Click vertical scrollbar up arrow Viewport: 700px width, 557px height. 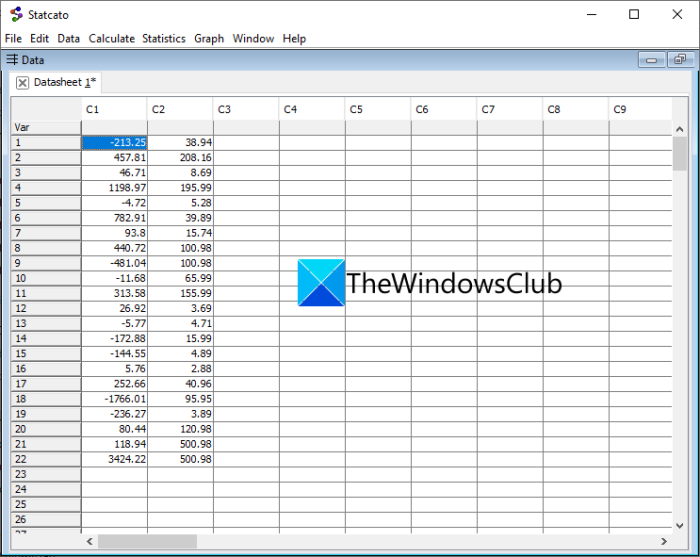pos(679,129)
